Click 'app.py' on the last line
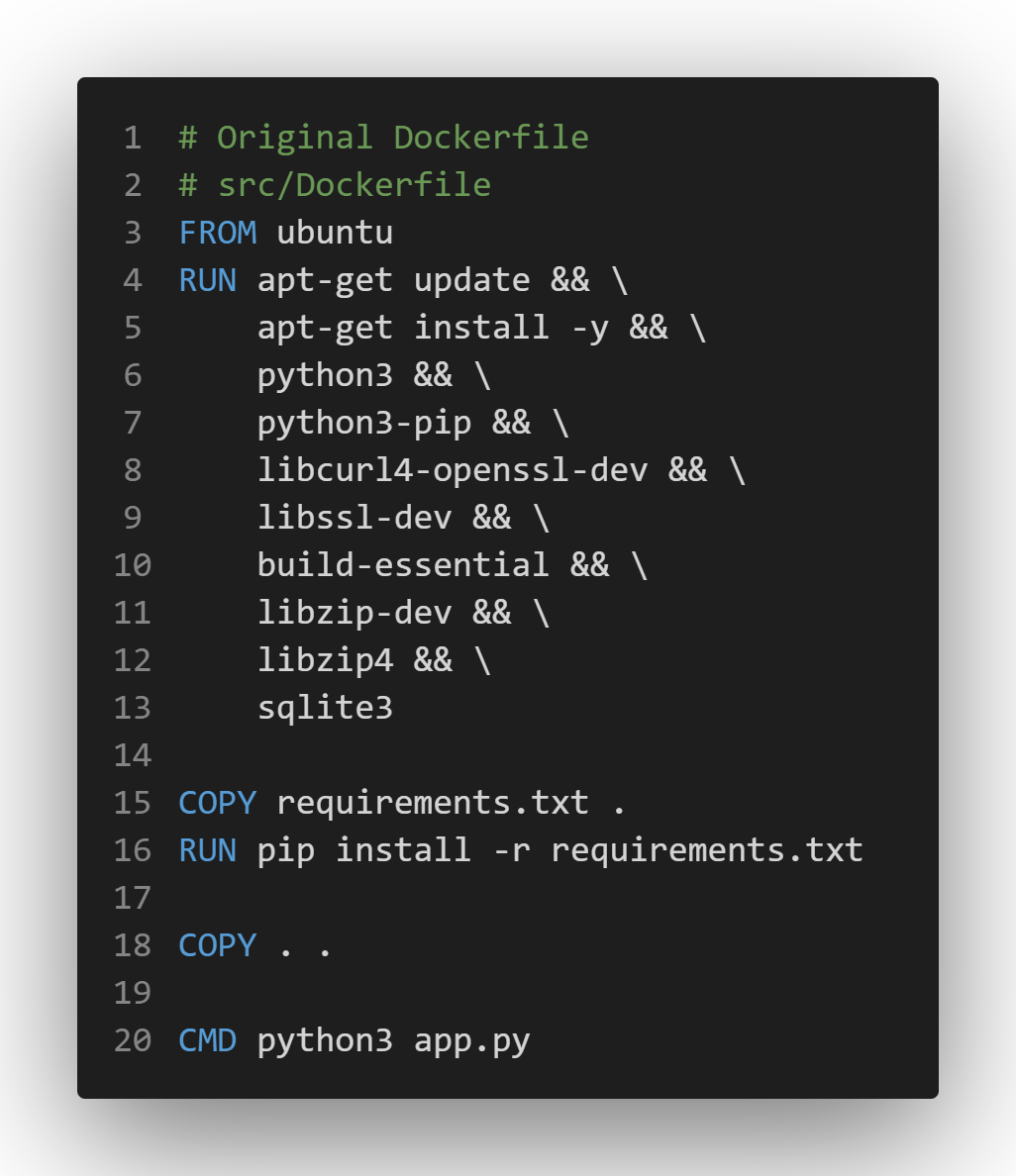The height and width of the screenshot is (1176, 1016). click(x=471, y=1040)
